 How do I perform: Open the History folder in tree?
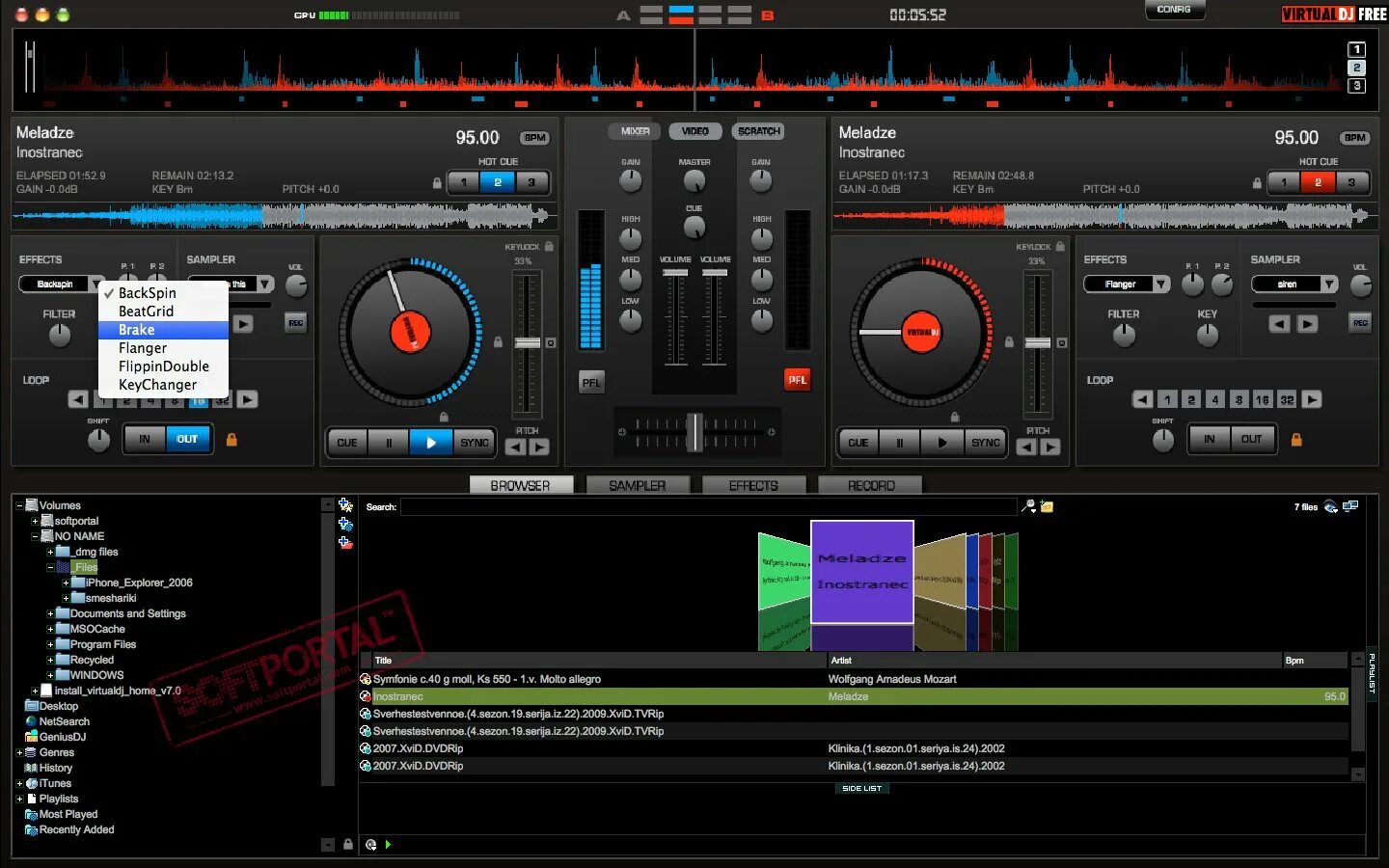pos(55,768)
